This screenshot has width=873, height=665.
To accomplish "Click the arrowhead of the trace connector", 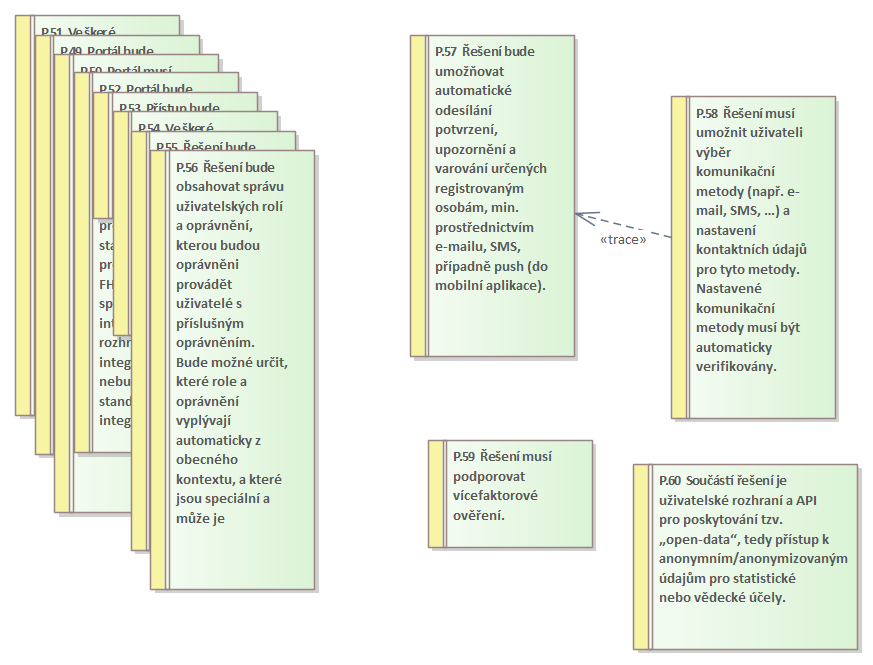I will 580,214.
